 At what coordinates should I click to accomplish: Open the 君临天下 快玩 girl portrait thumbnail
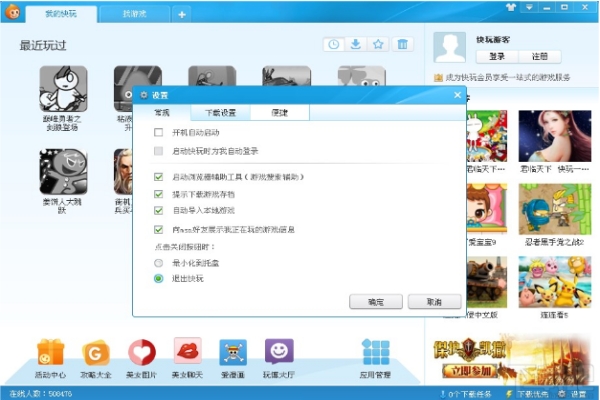tap(555, 136)
